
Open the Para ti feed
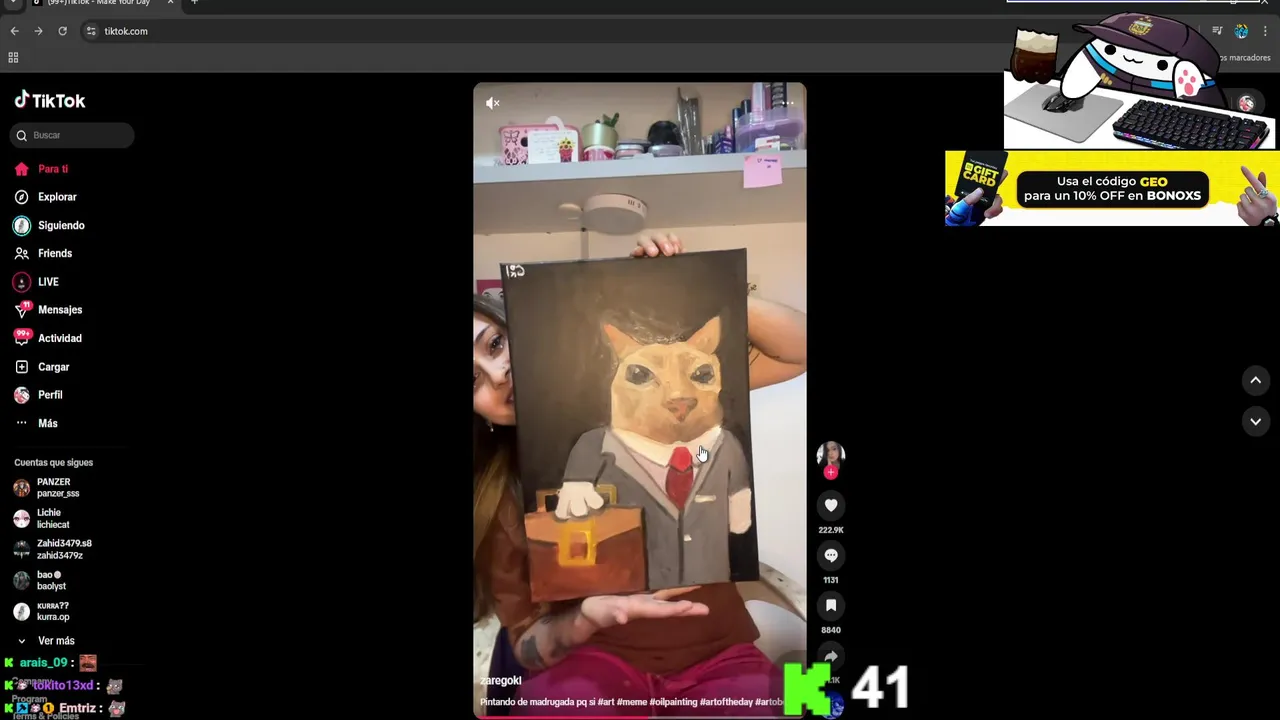click(x=53, y=169)
